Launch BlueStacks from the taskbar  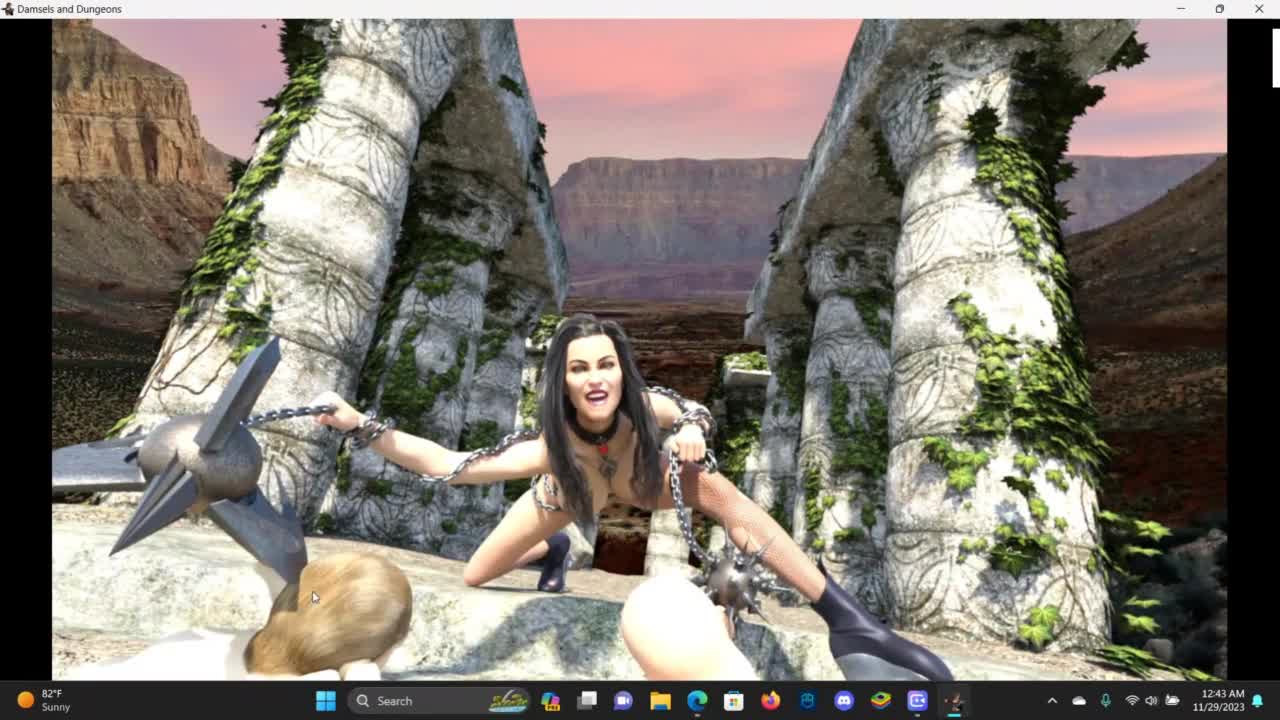(x=881, y=701)
